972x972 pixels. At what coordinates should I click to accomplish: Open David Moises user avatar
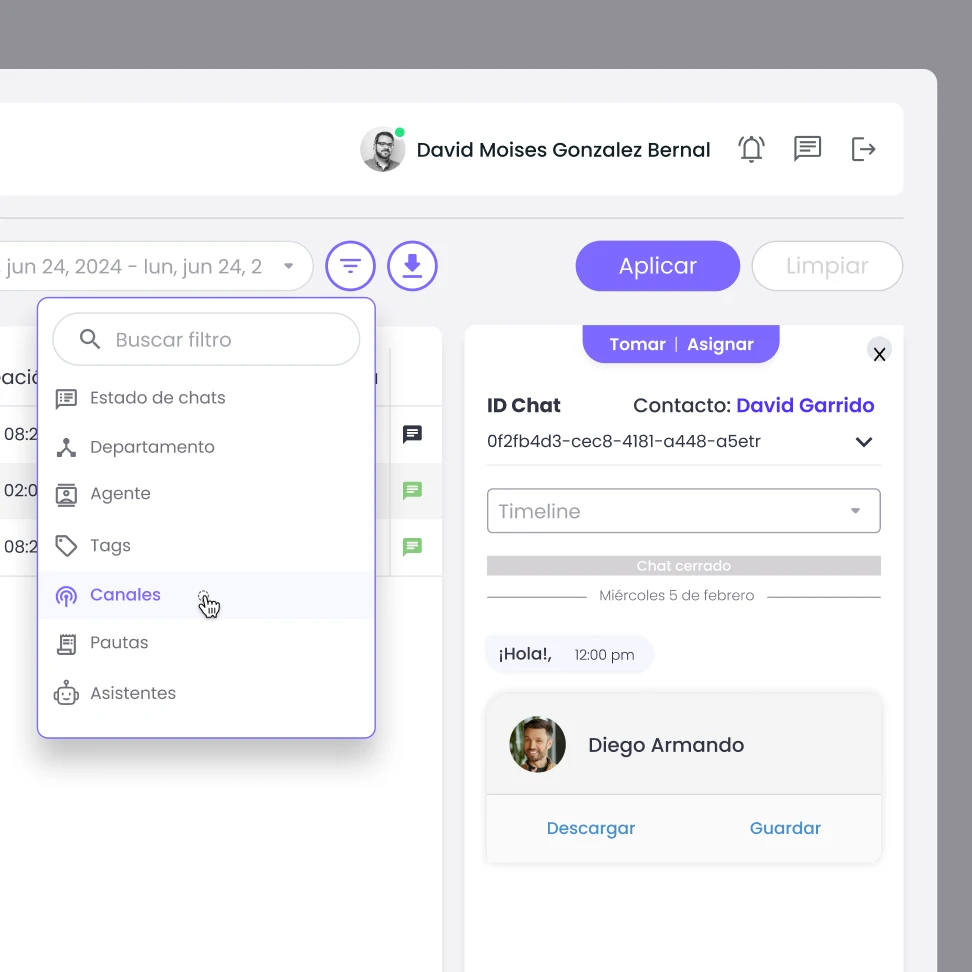point(382,150)
